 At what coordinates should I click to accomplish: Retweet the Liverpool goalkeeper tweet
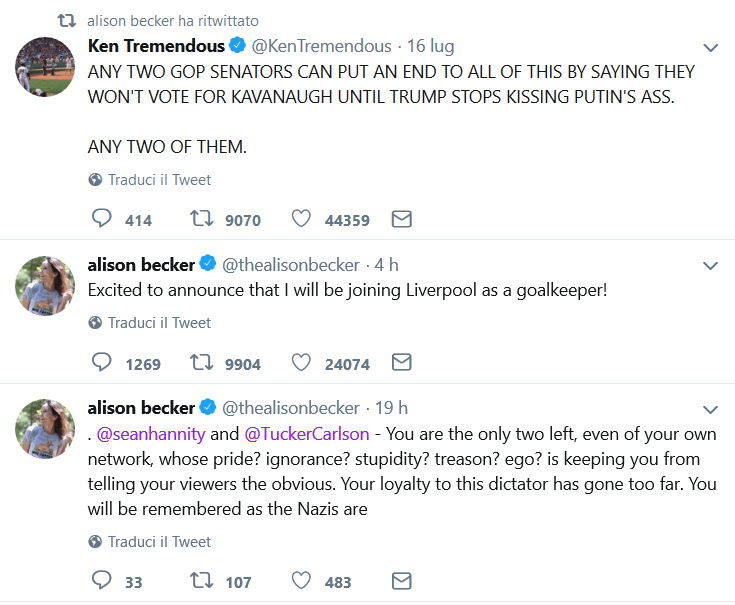click(200, 362)
